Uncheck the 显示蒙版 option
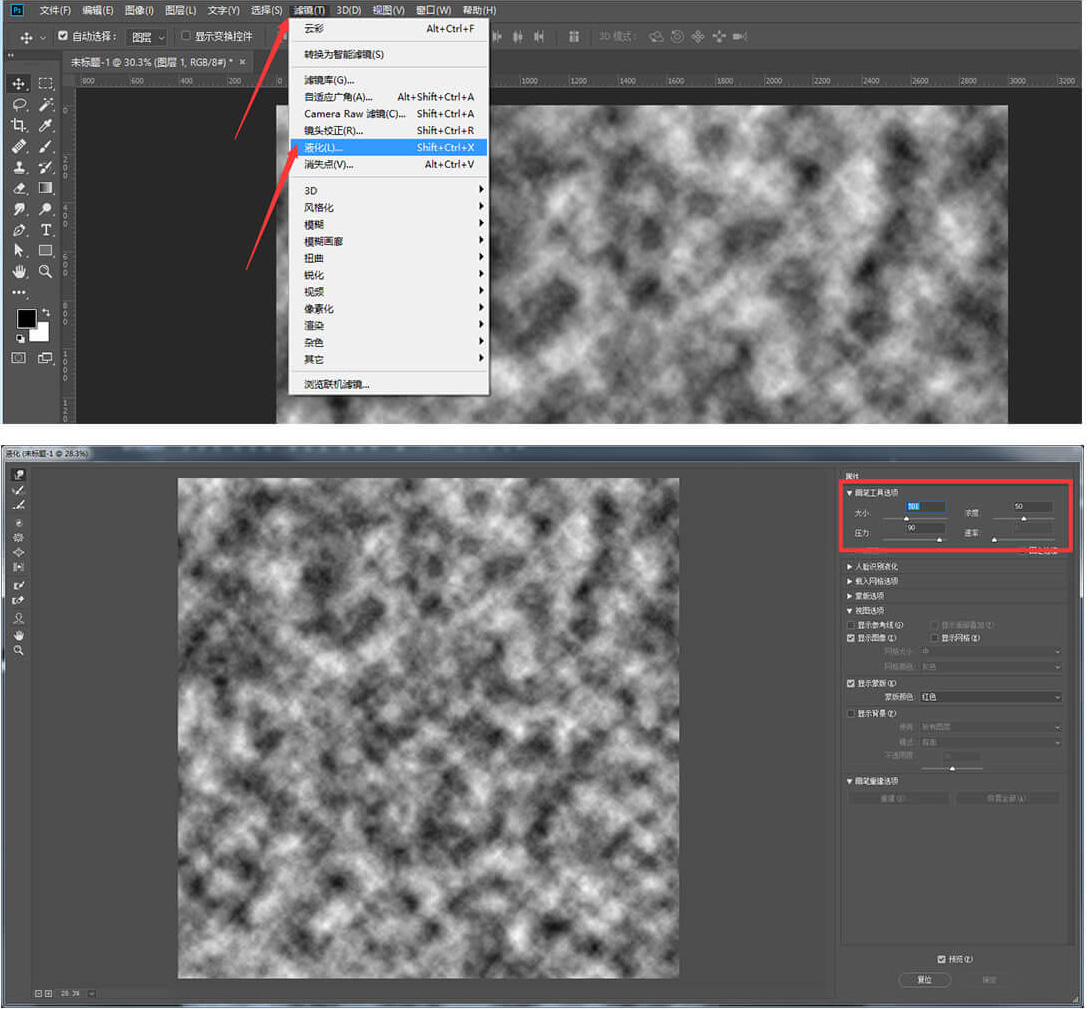This screenshot has width=1089, height=1009. pos(851,683)
